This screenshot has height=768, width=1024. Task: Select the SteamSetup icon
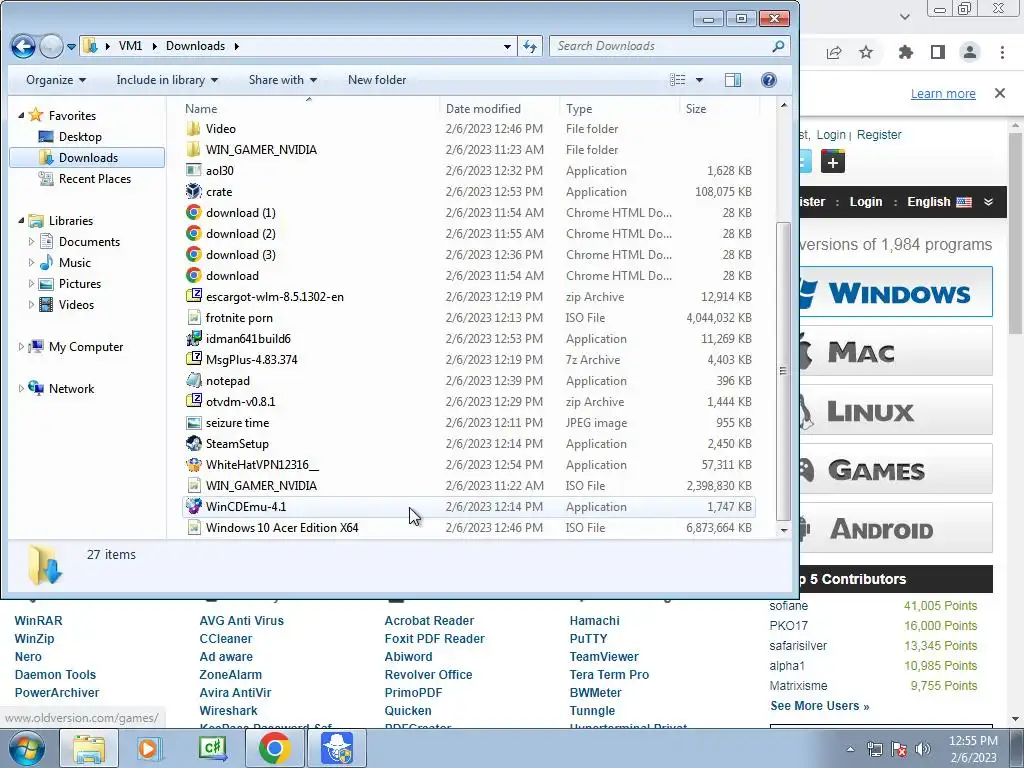[x=193, y=443]
